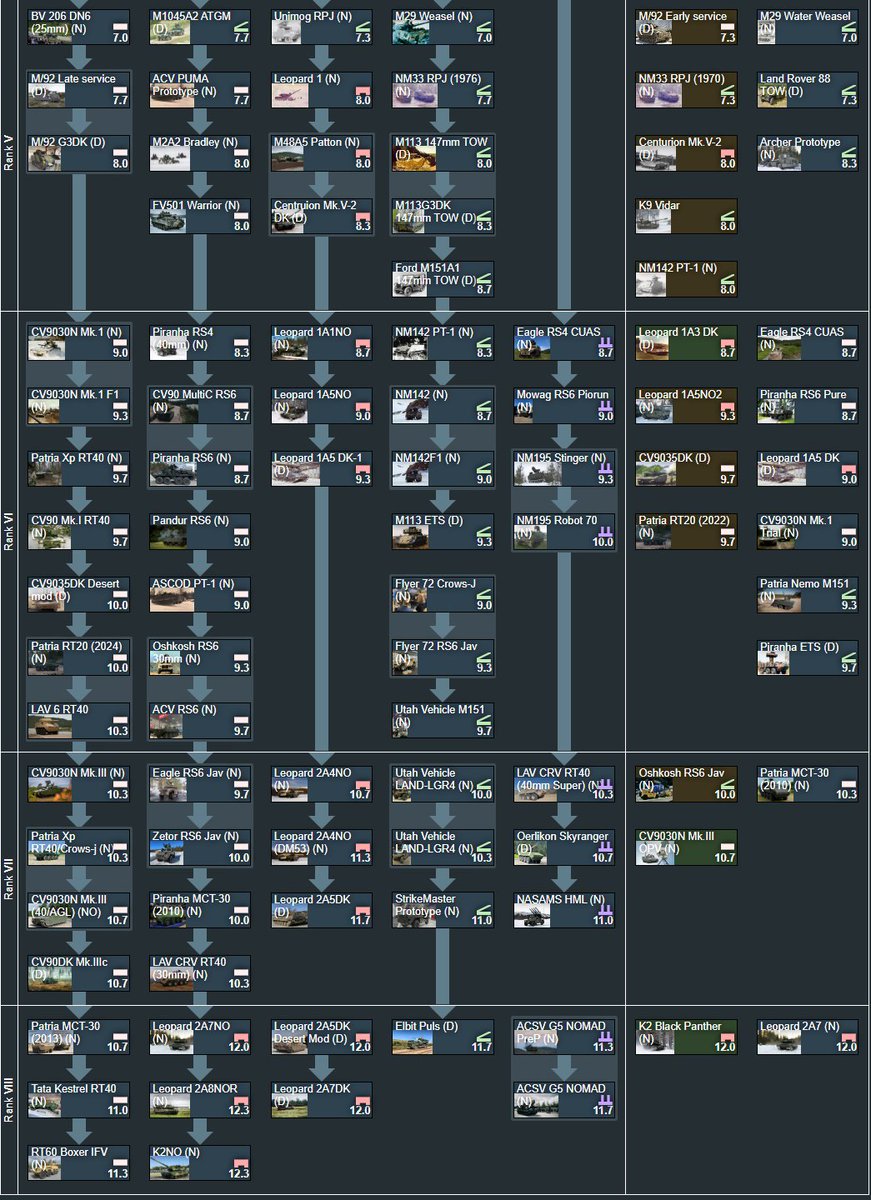Click the M48A5 Patton (N) card
Viewport: 871px width, 1200px height.
(322, 152)
